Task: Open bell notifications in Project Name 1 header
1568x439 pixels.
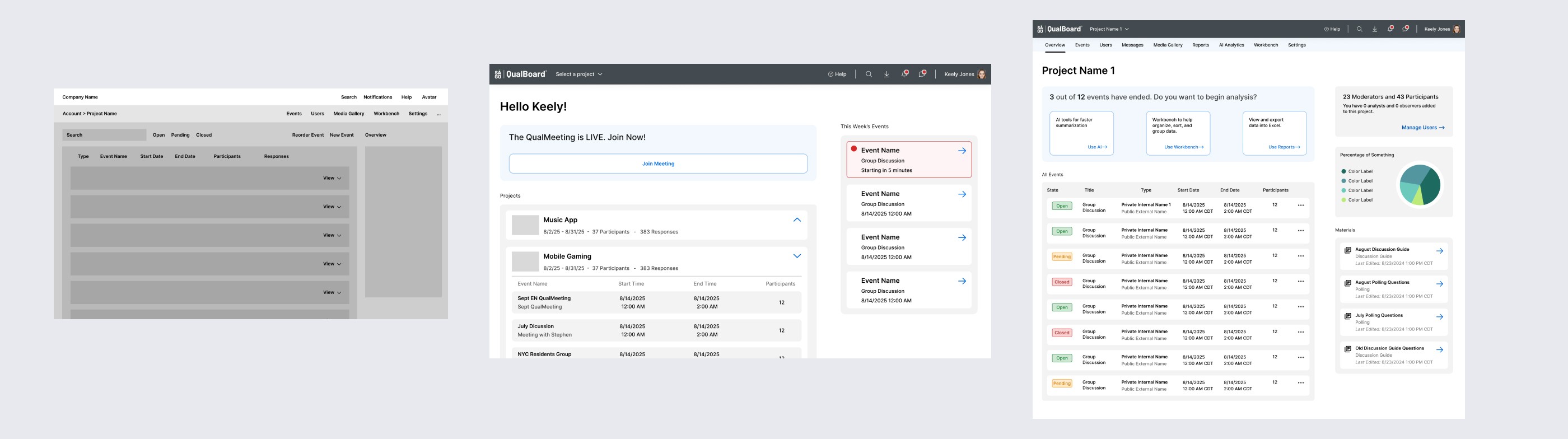Action: point(1390,29)
